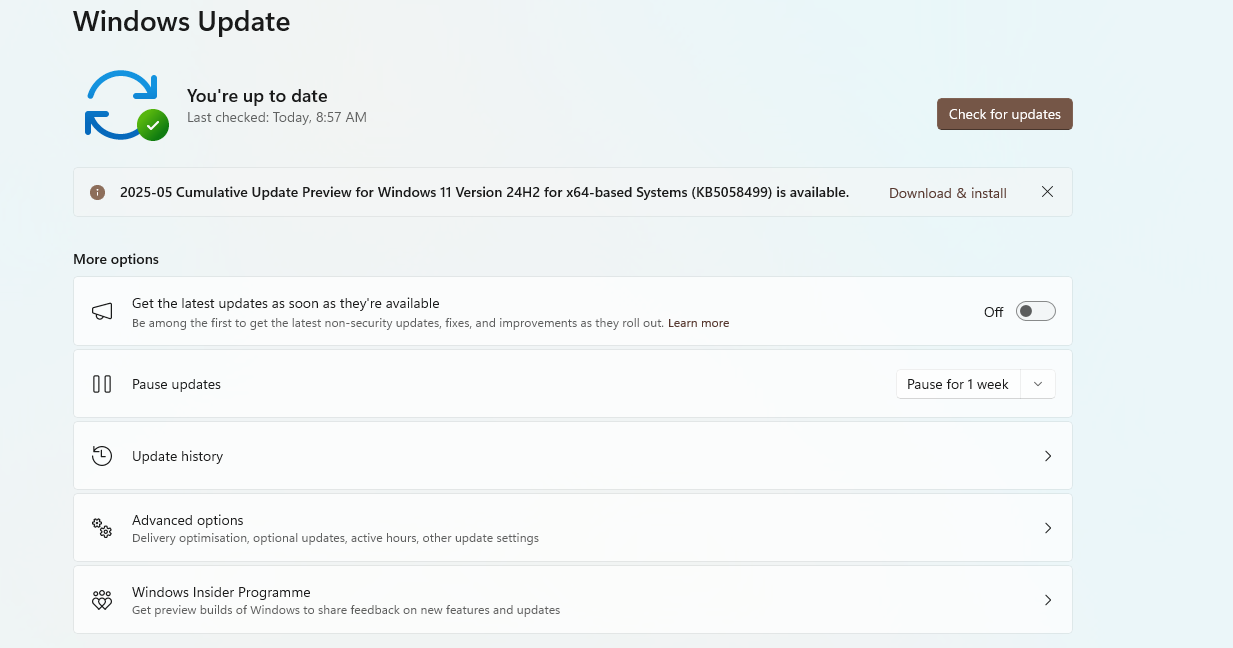Viewport: 1233px width, 648px height.
Task: Click the Advanced options gears icon
Action: pos(102,528)
